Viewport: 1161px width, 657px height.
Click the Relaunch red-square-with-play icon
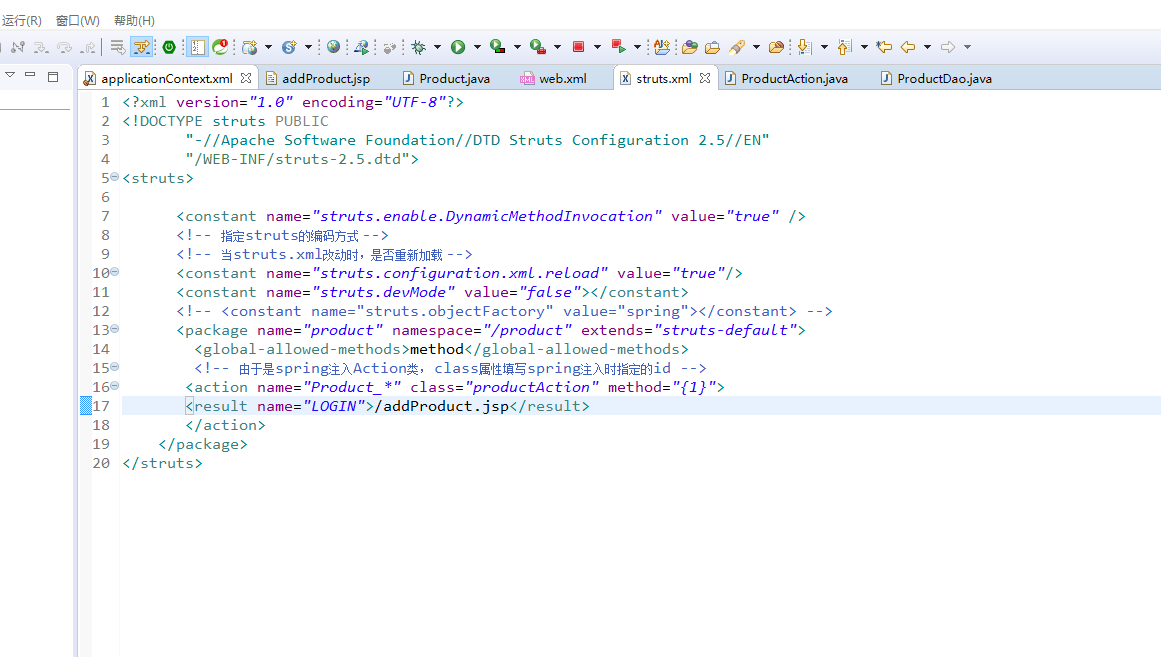tap(618, 47)
